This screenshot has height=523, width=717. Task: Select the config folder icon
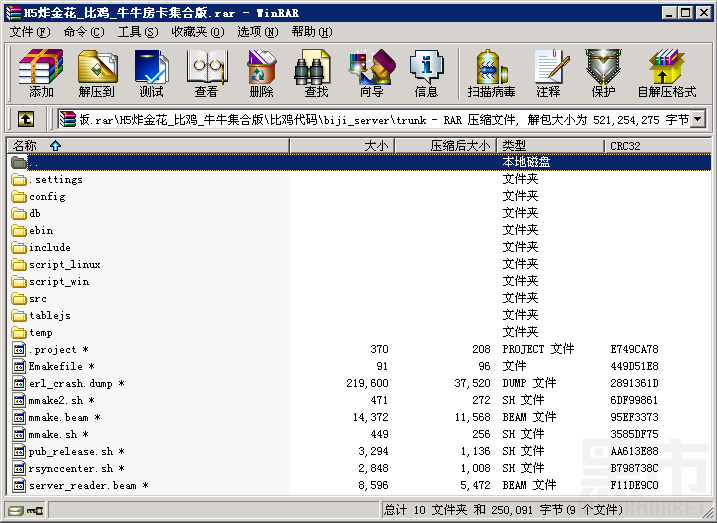[x=19, y=196]
